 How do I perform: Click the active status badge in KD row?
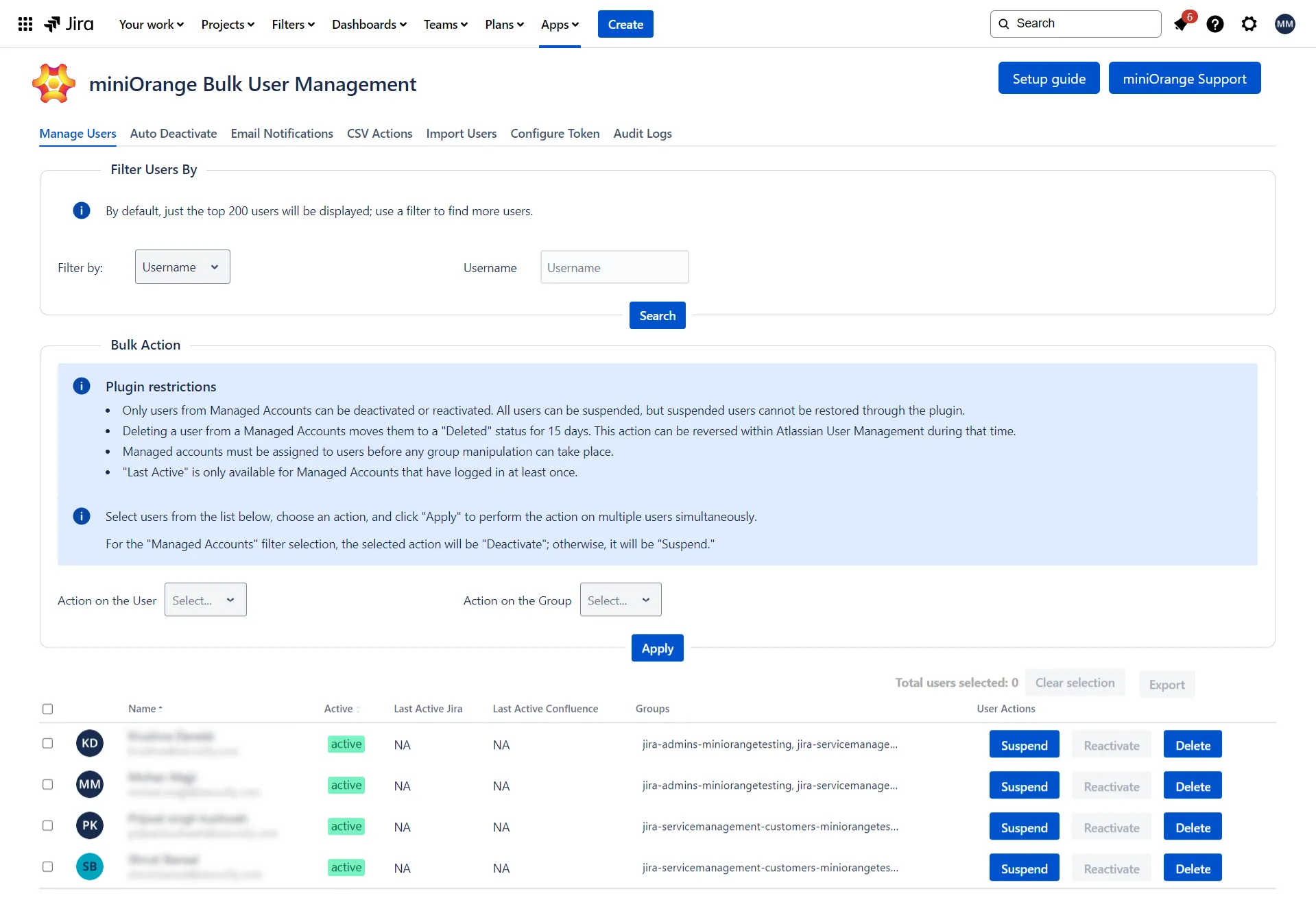[346, 744]
